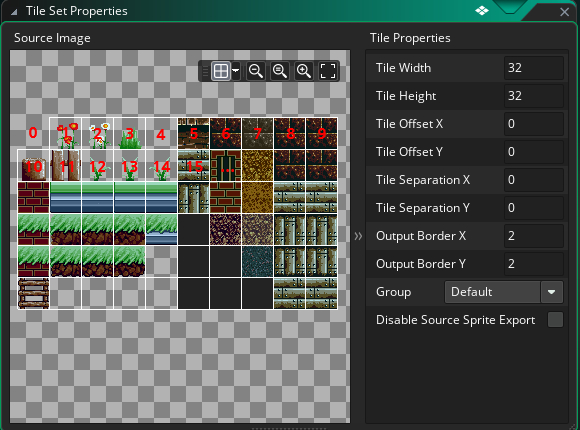Select tile numbered 5 in source image
This screenshot has height=430, width=580.
point(193,134)
